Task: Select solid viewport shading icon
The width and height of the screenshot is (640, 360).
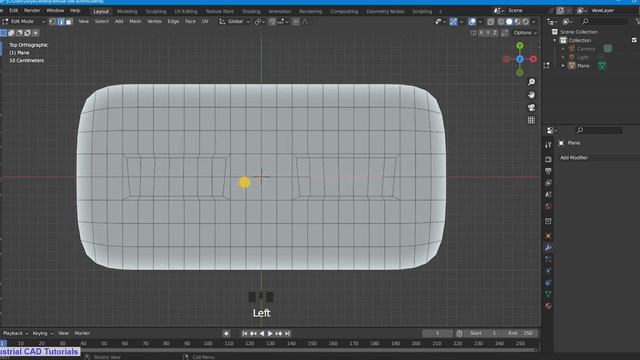Action: point(509,22)
